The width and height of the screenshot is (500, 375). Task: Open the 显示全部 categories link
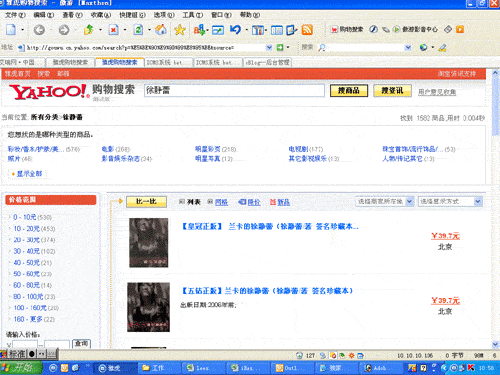(29, 174)
